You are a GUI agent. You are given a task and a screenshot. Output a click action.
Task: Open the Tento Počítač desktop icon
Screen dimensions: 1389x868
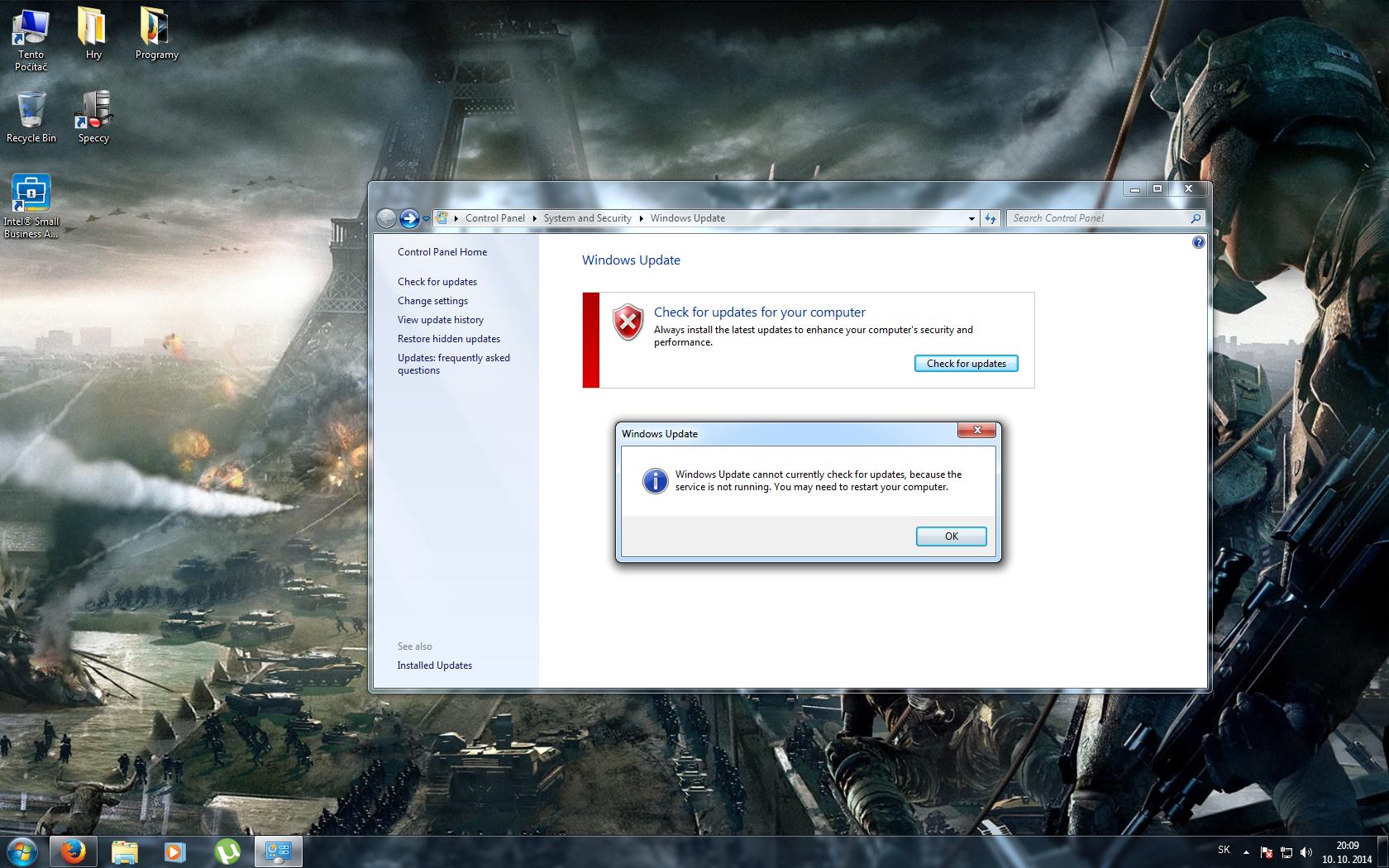tap(31, 41)
